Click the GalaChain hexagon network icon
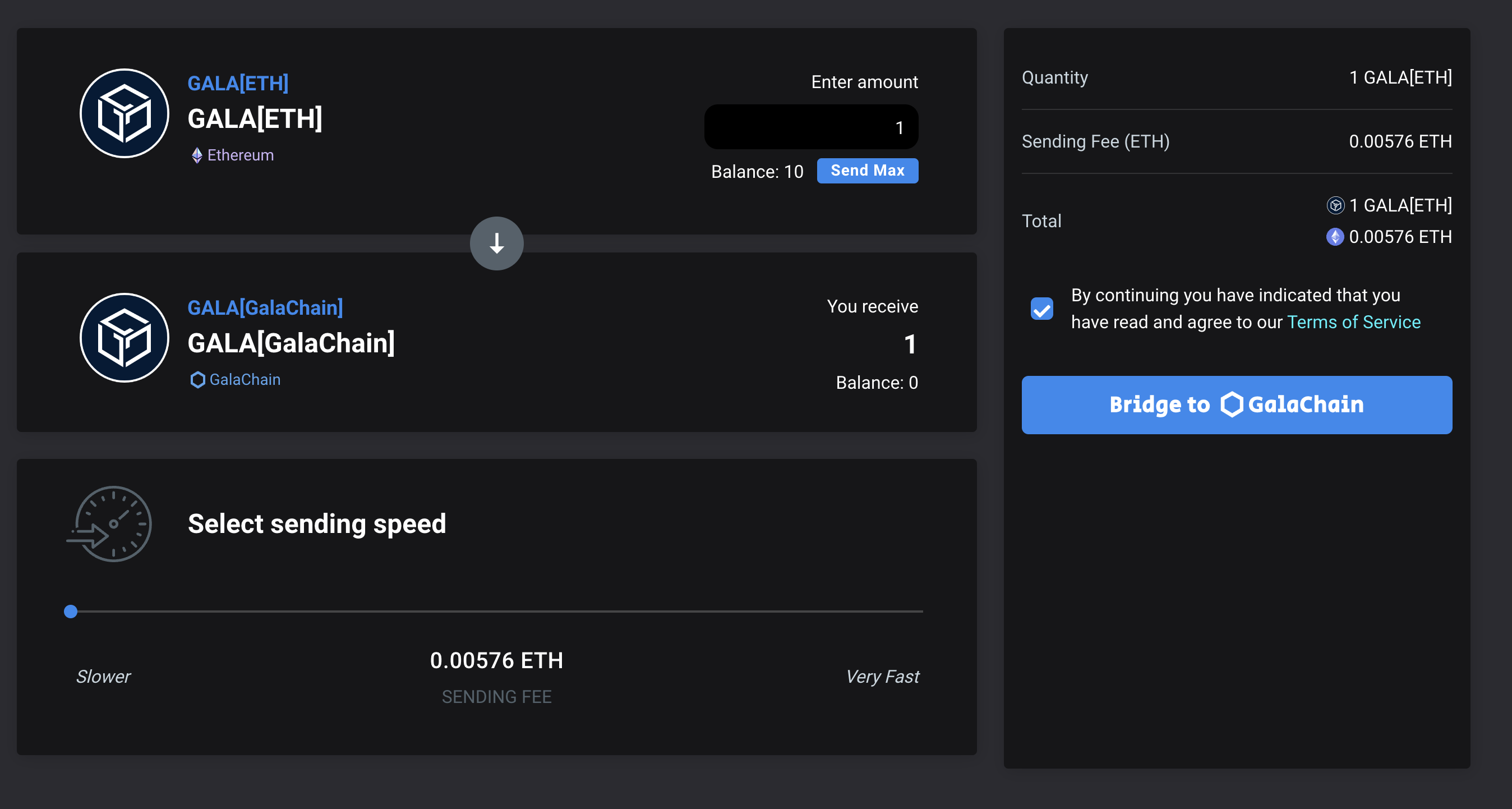The image size is (1512, 809). click(x=198, y=380)
